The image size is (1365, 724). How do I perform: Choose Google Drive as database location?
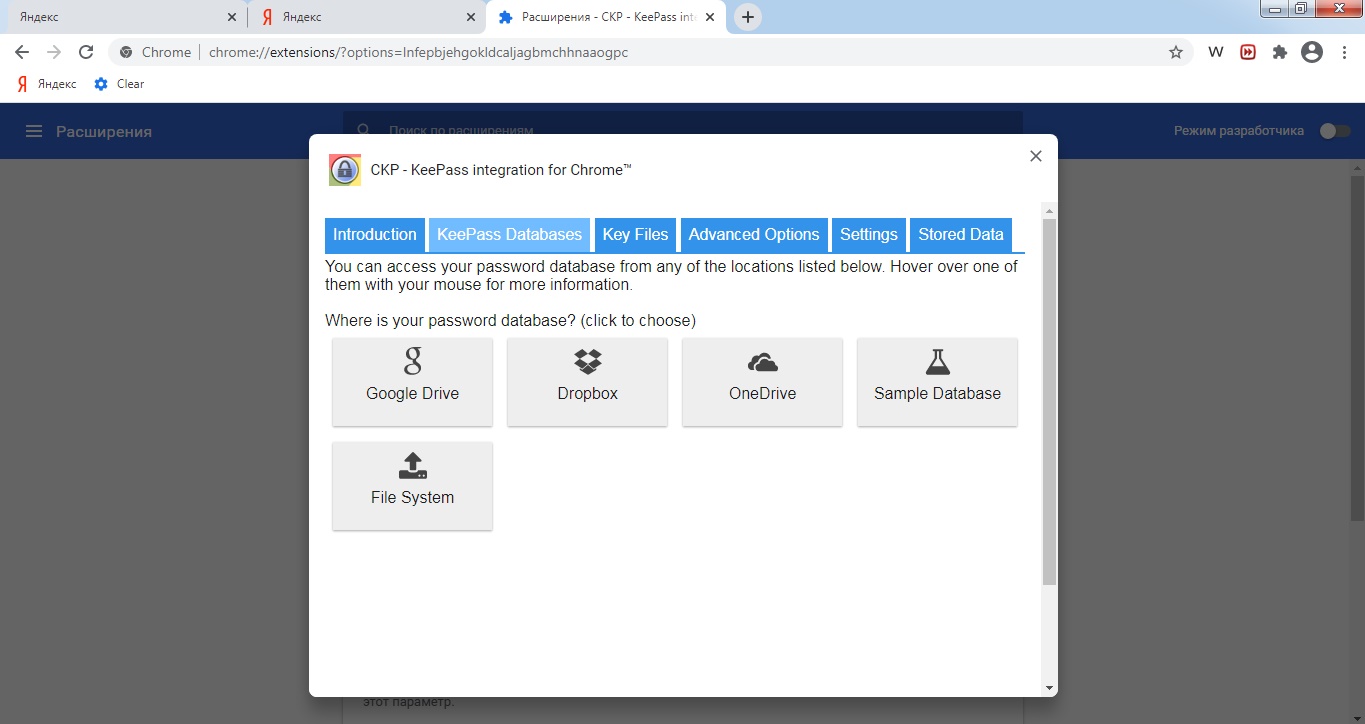(x=412, y=381)
